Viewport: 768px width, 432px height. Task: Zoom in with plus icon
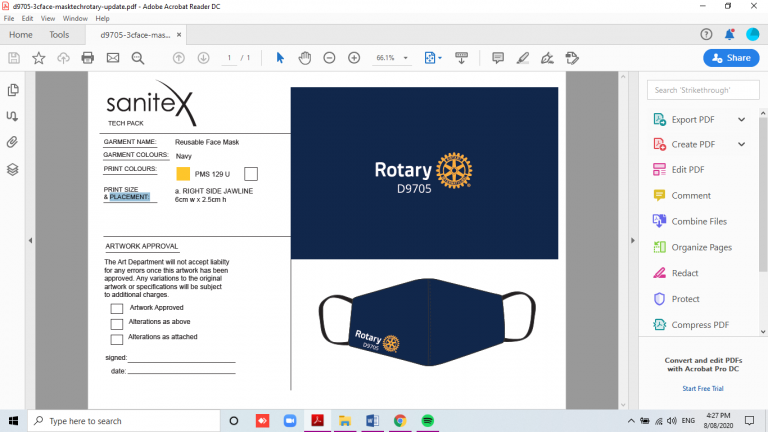tap(354, 58)
